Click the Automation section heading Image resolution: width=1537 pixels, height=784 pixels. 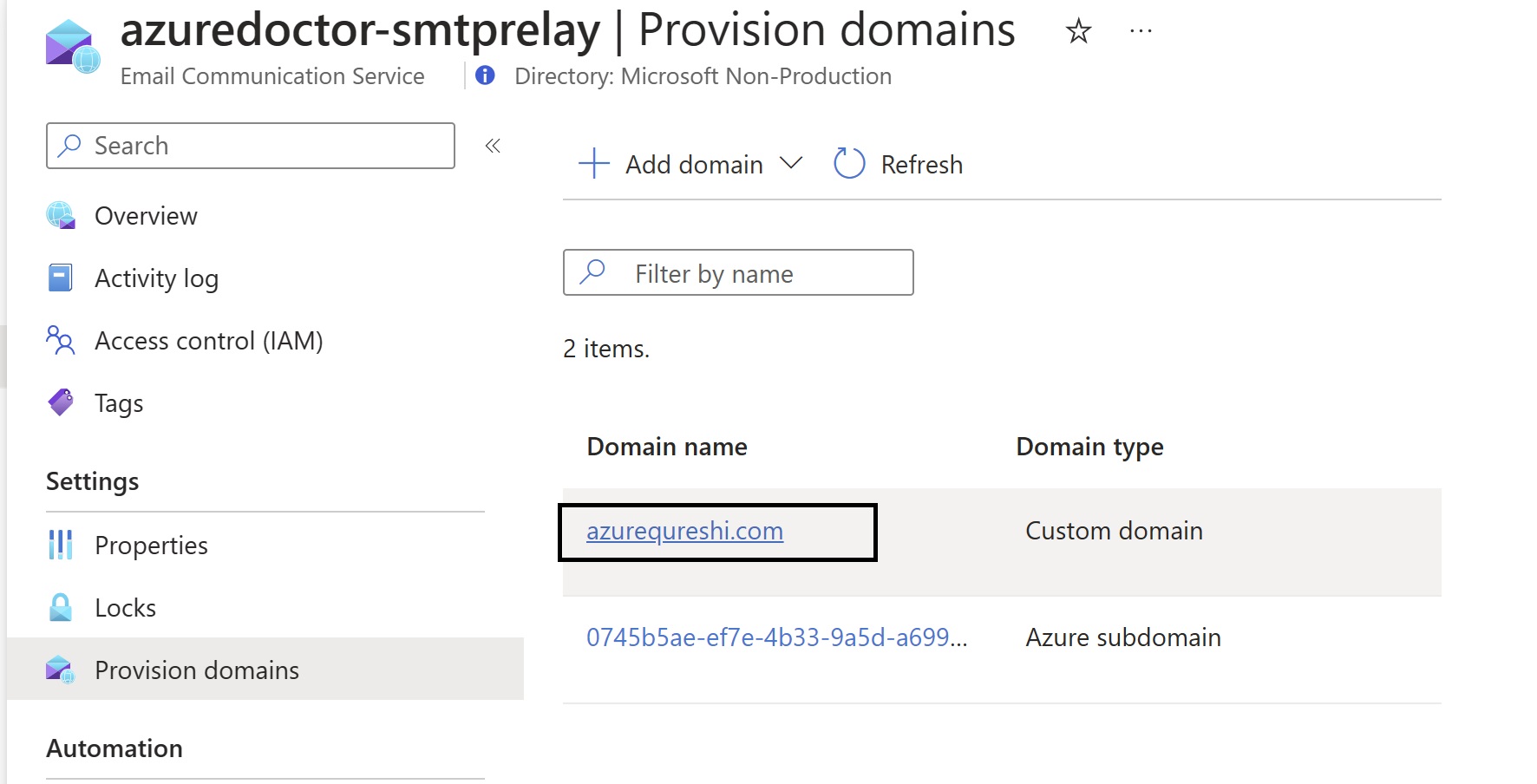coord(114,748)
